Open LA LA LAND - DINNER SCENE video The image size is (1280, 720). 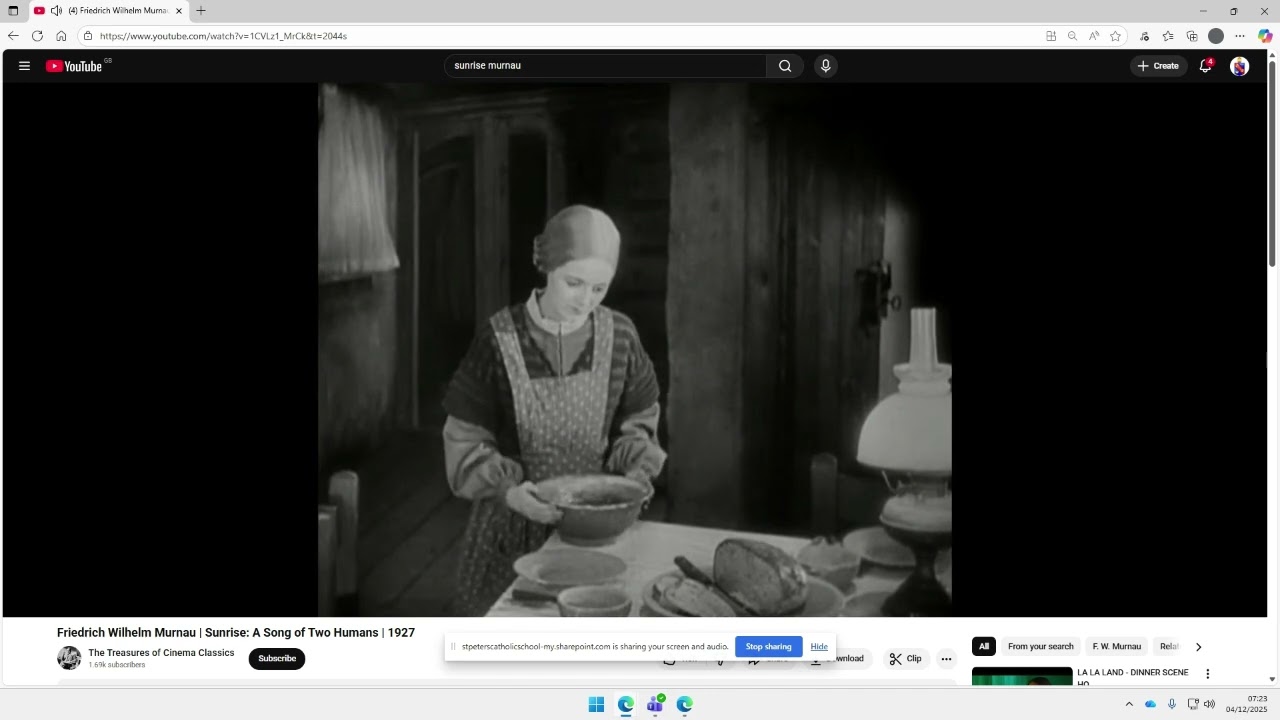[x=1133, y=677]
